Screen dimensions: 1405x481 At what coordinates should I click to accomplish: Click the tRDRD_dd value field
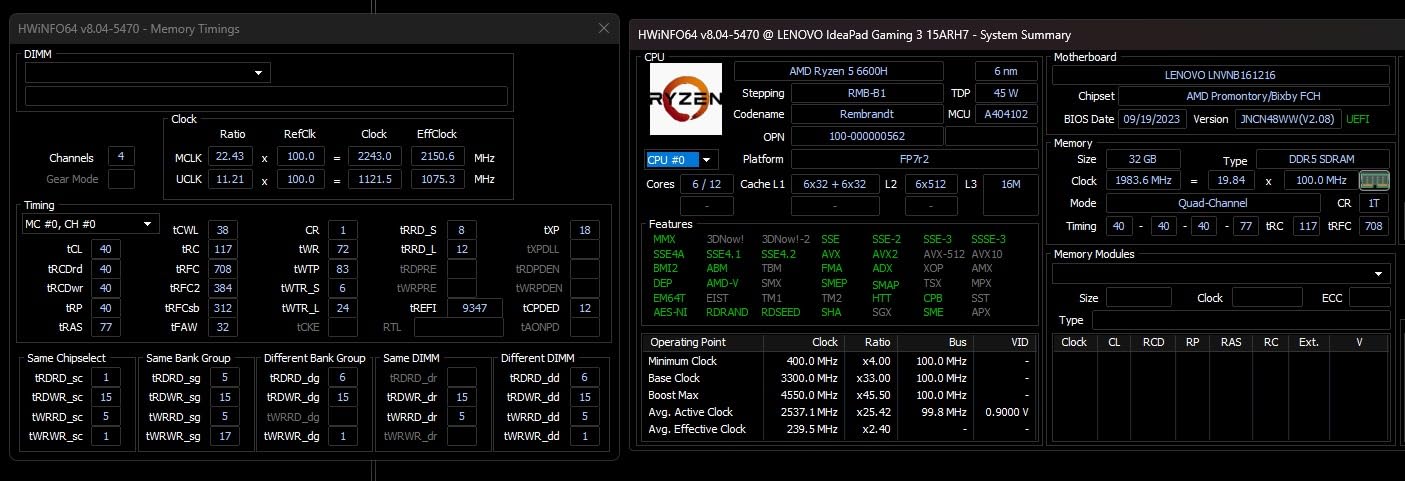[x=585, y=377]
